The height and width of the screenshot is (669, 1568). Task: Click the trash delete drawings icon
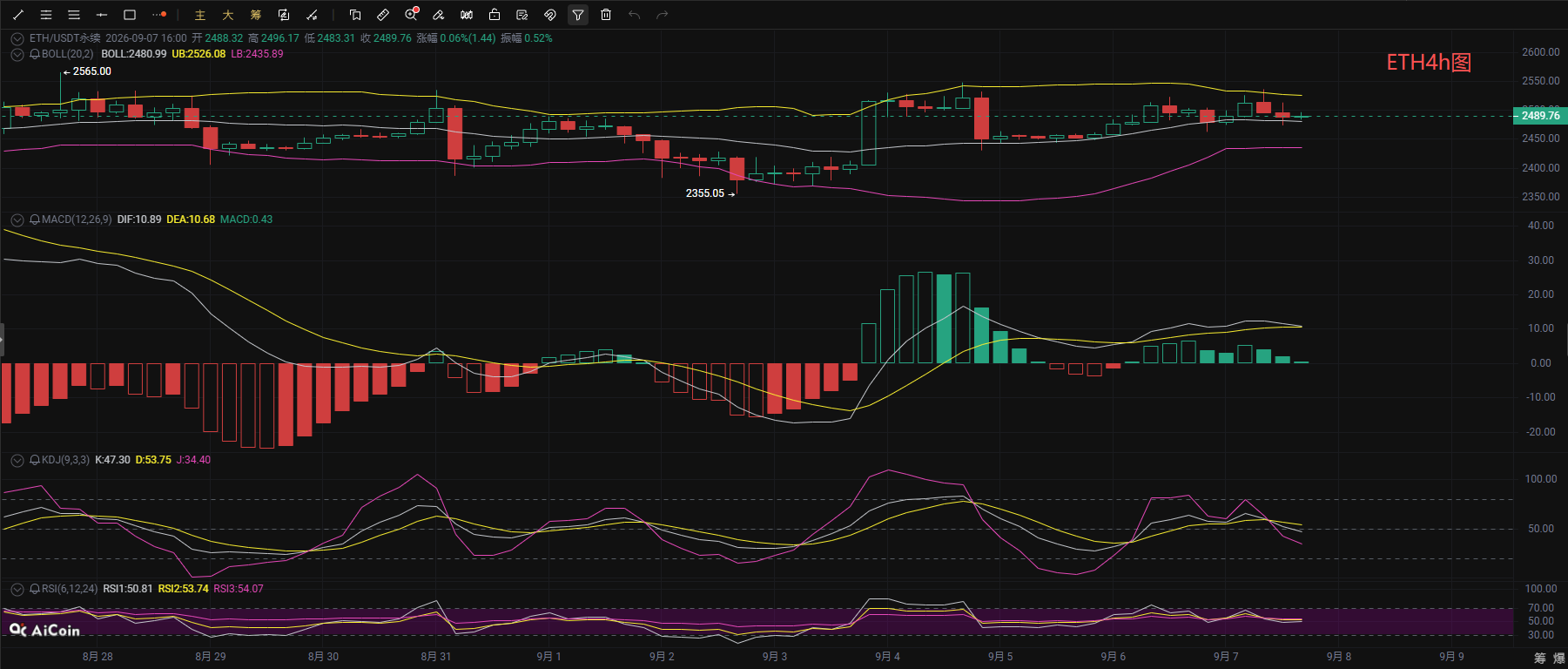point(606,15)
